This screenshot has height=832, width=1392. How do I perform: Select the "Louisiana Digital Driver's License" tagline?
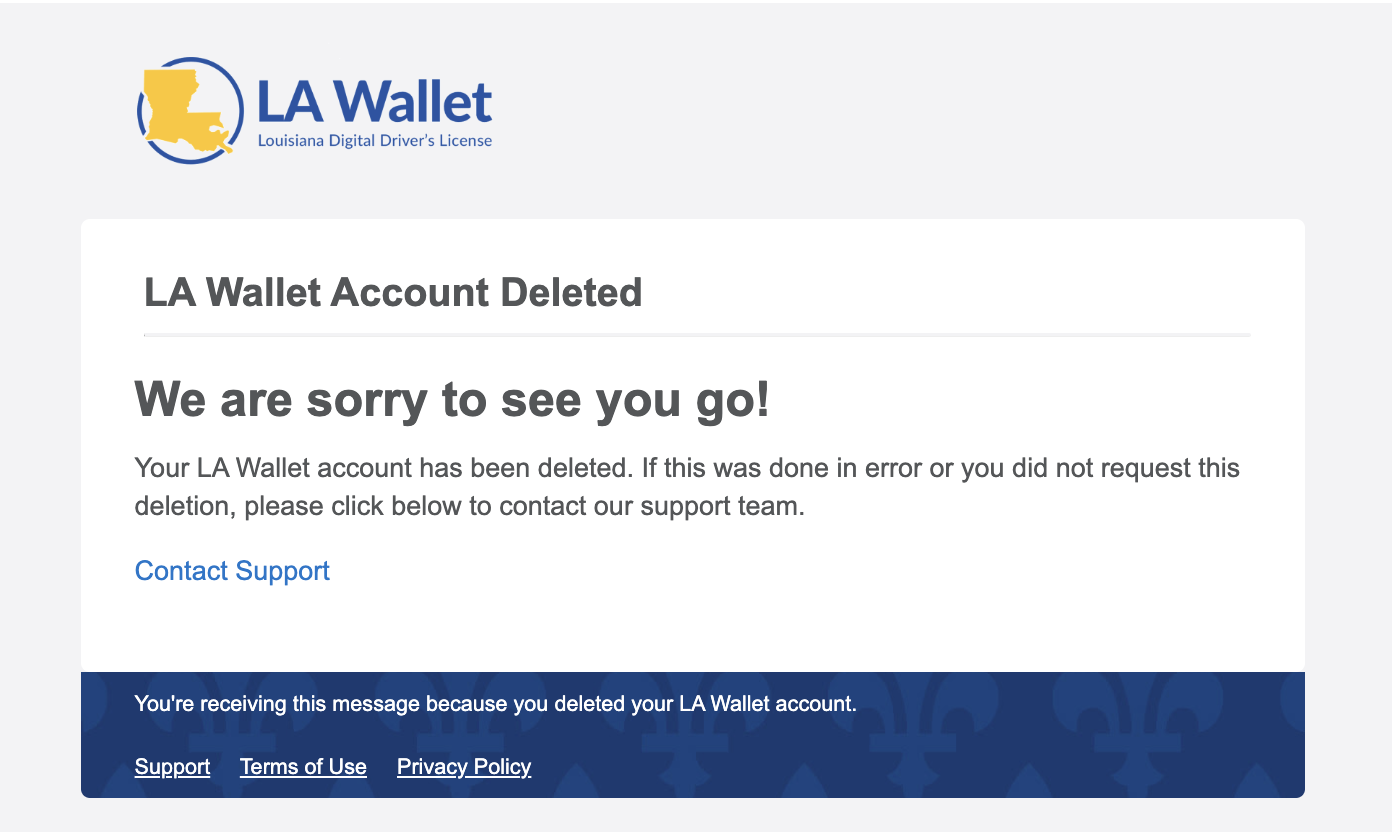click(x=374, y=141)
